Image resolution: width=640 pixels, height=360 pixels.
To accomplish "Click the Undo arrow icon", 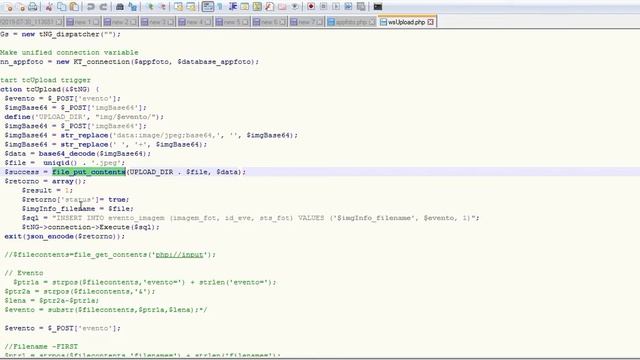I will (91, 7).
